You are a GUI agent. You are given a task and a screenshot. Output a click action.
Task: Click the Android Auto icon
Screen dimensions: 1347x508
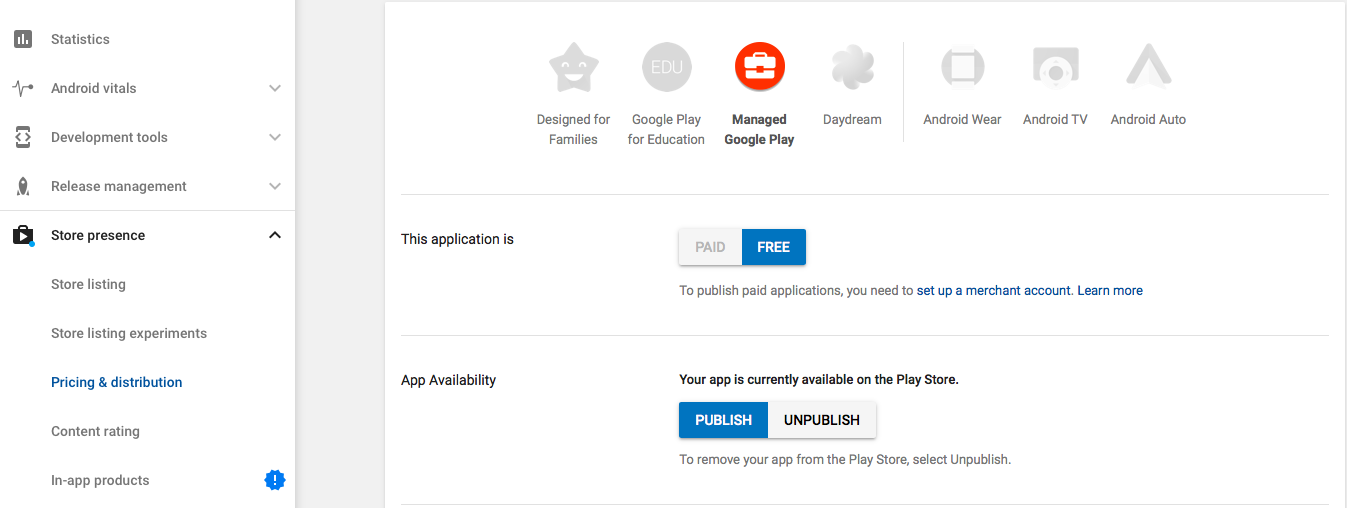click(x=1148, y=68)
